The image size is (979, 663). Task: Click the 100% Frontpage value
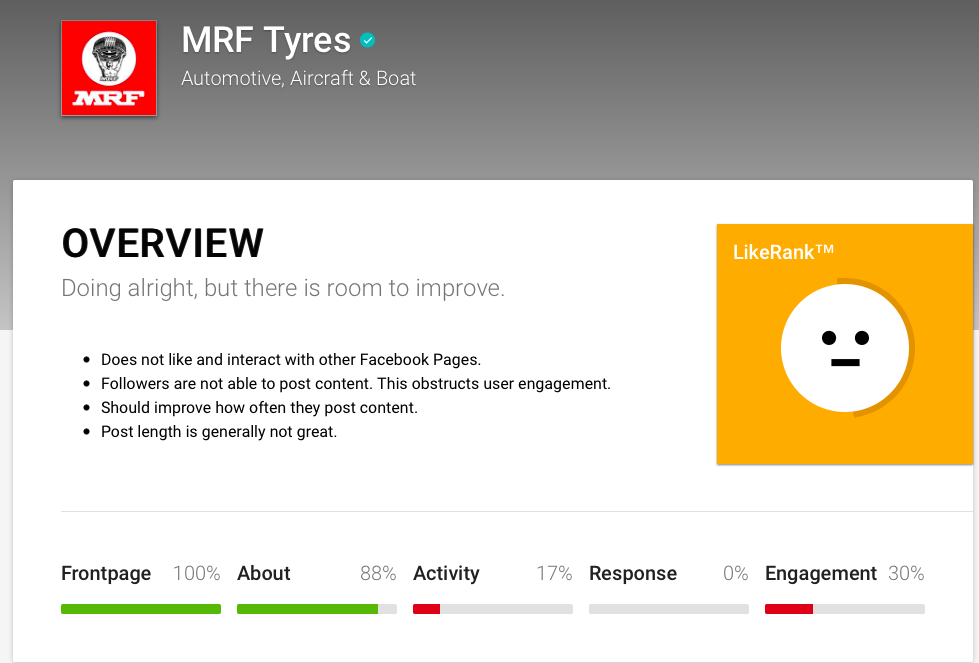197,573
